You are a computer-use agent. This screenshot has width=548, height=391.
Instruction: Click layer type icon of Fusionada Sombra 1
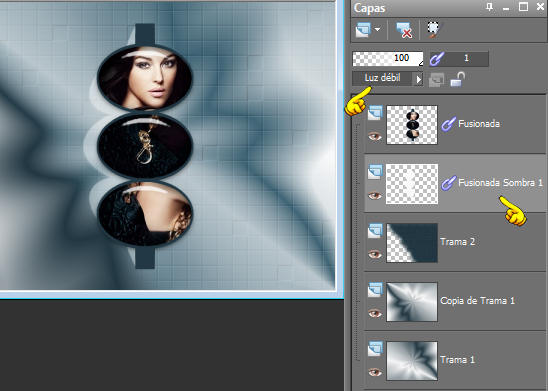375,172
